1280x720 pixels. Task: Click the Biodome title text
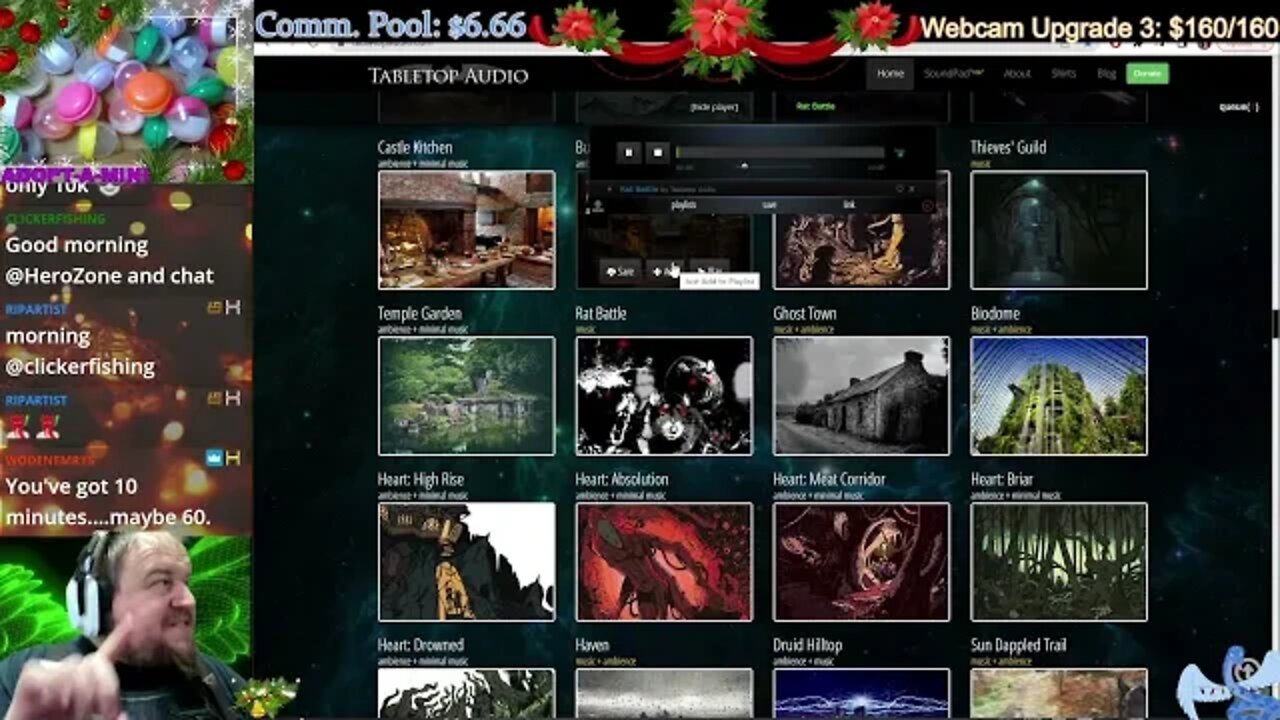(995, 313)
